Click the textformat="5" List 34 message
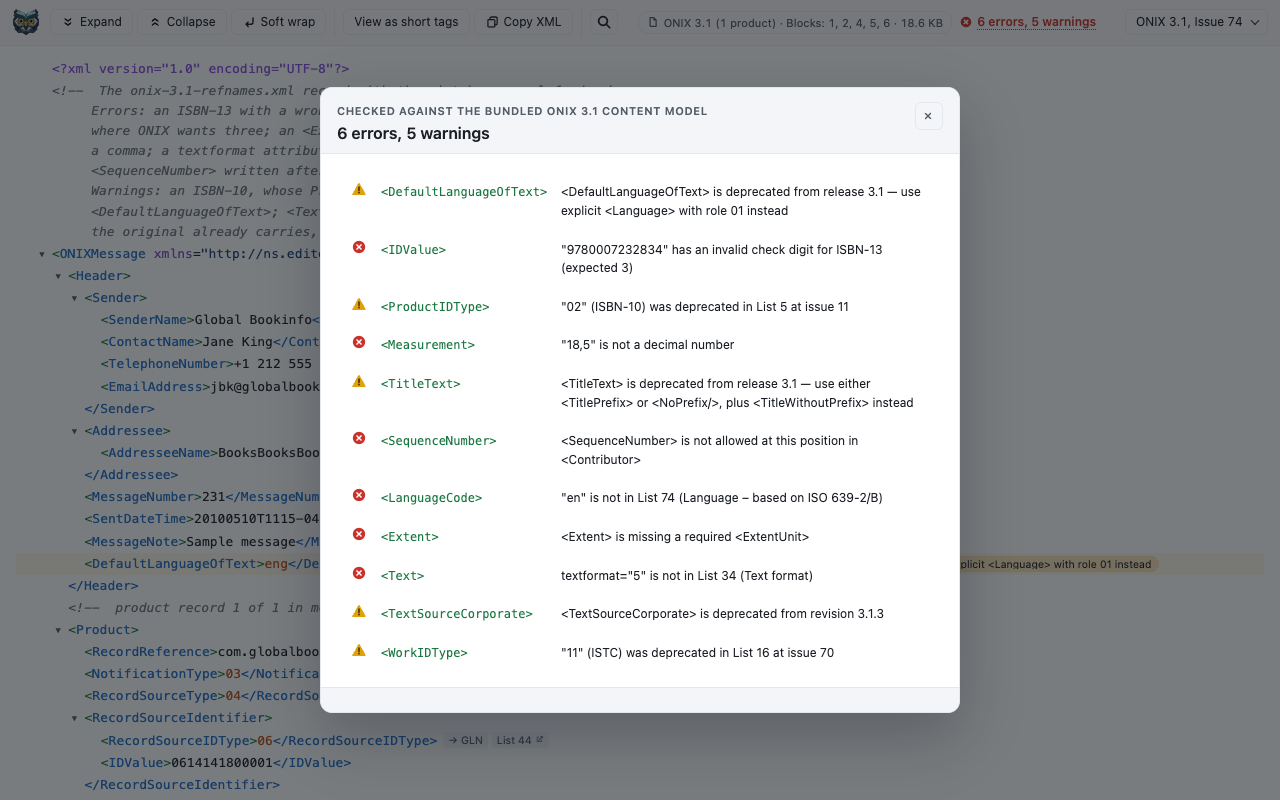 tap(687, 576)
